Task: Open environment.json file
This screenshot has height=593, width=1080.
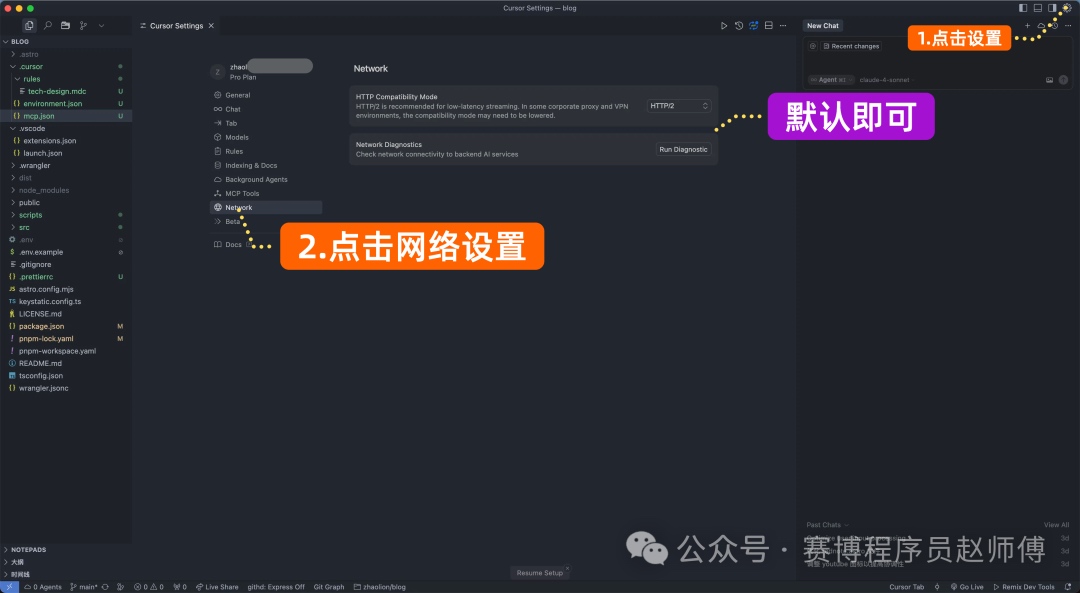Action: click(x=66, y=104)
